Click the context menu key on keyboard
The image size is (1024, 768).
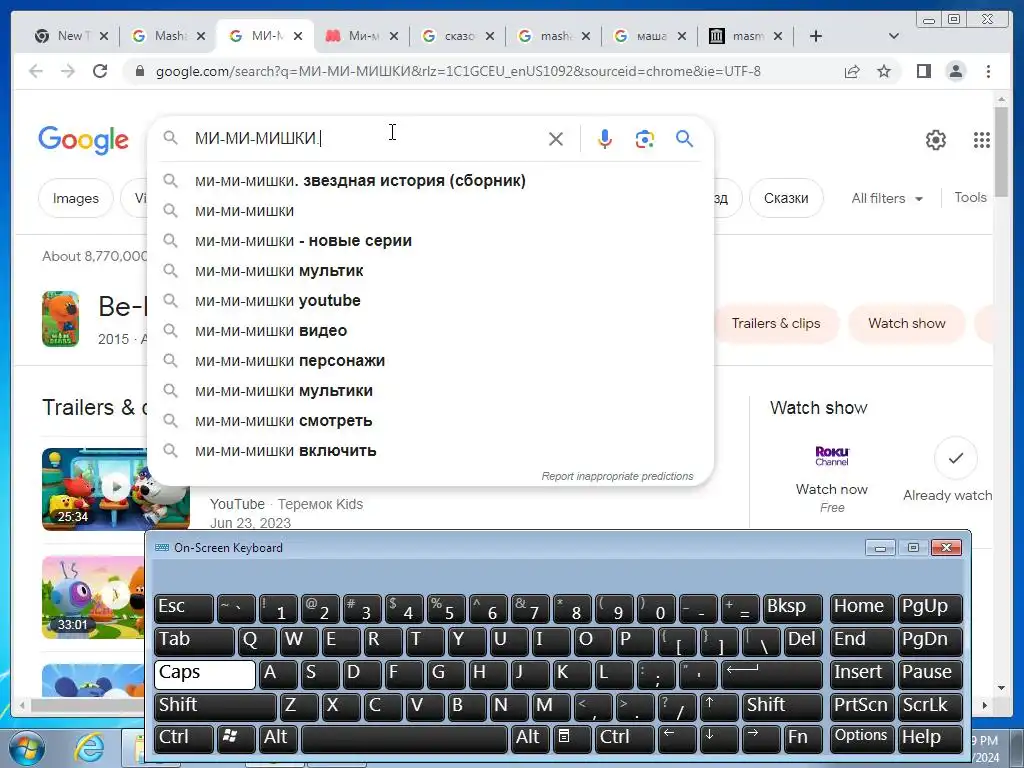click(571, 739)
